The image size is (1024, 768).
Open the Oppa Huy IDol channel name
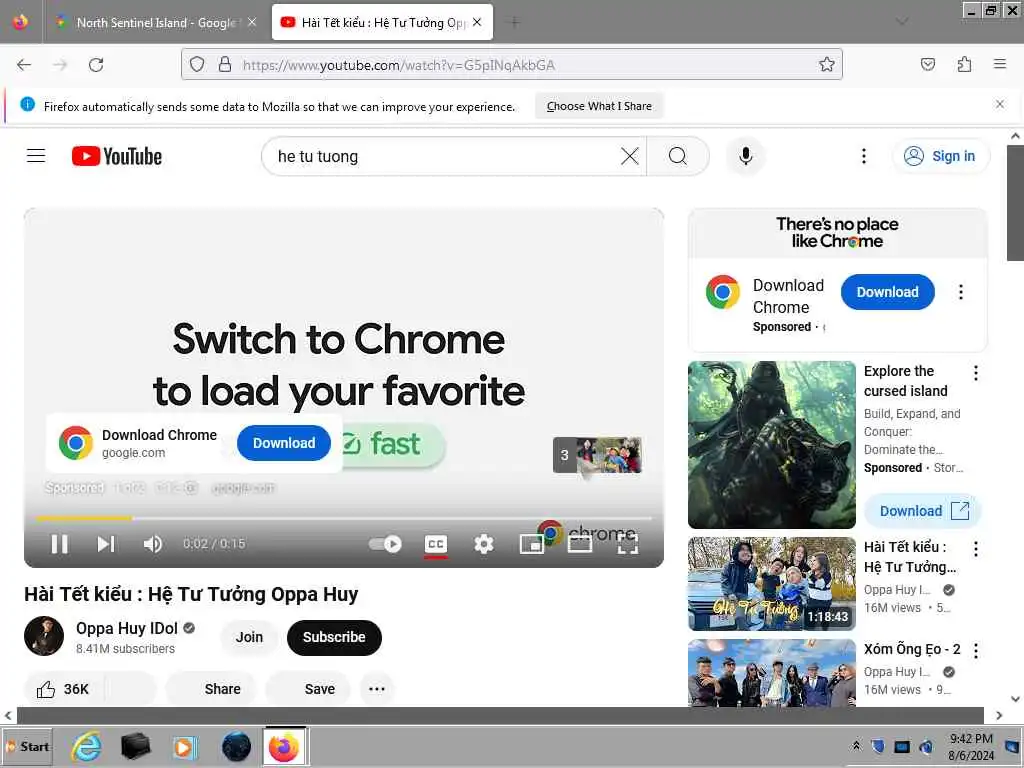(x=127, y=628)
